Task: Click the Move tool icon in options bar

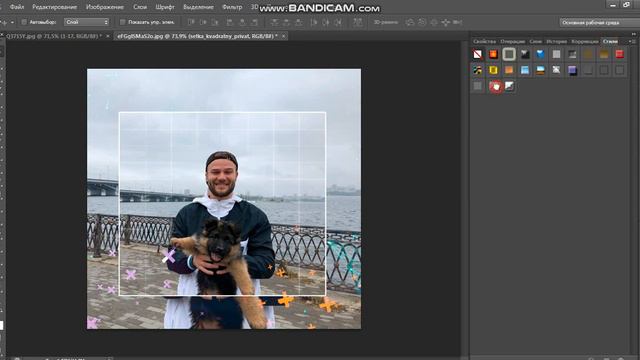Action: pyautogui.click(x=4, y=22)
